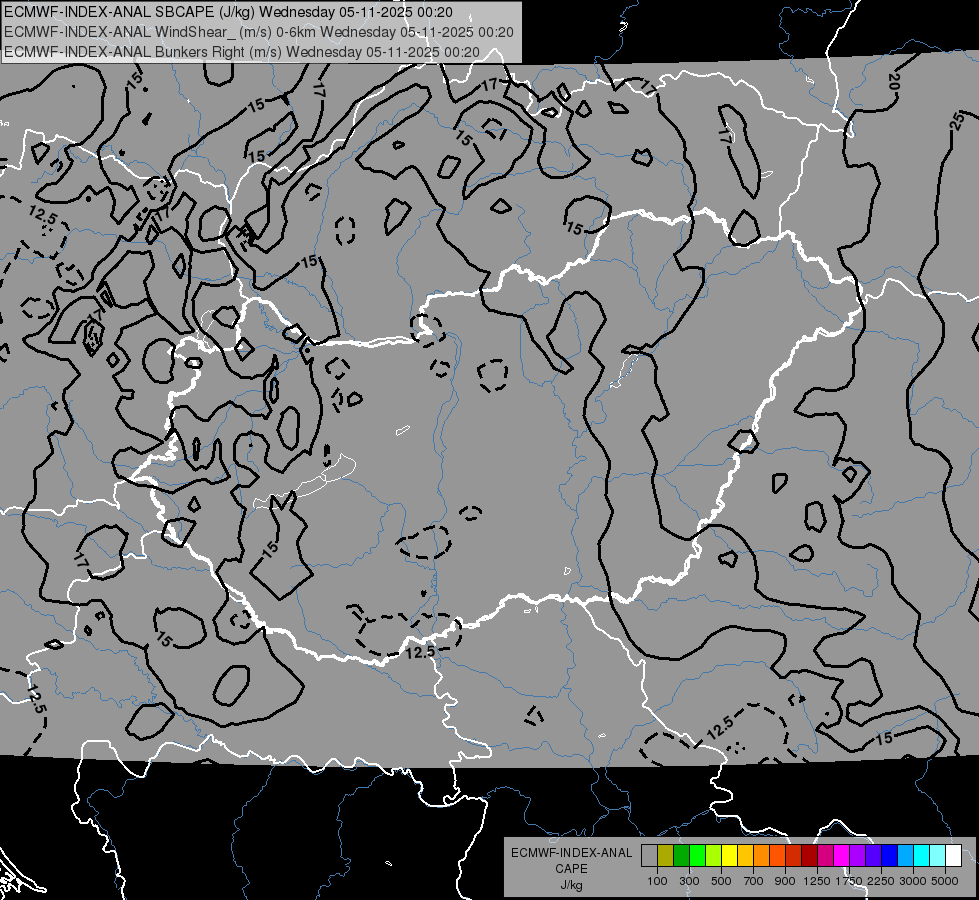
Task: Click the 'J/kg' legend unit label
Action: (x=571, y=885)
